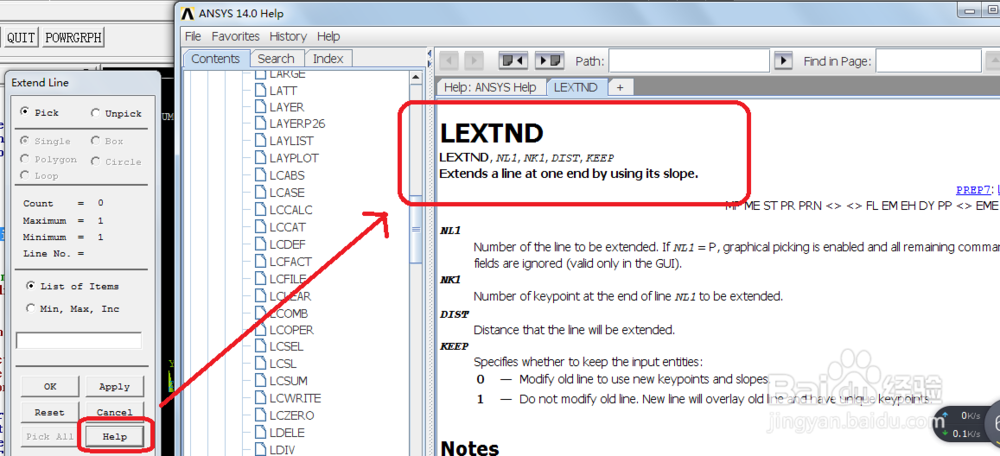Open the File menu in ANSYS Help
This screenshot has width=1000, height=456.
[x=193, y=36]
